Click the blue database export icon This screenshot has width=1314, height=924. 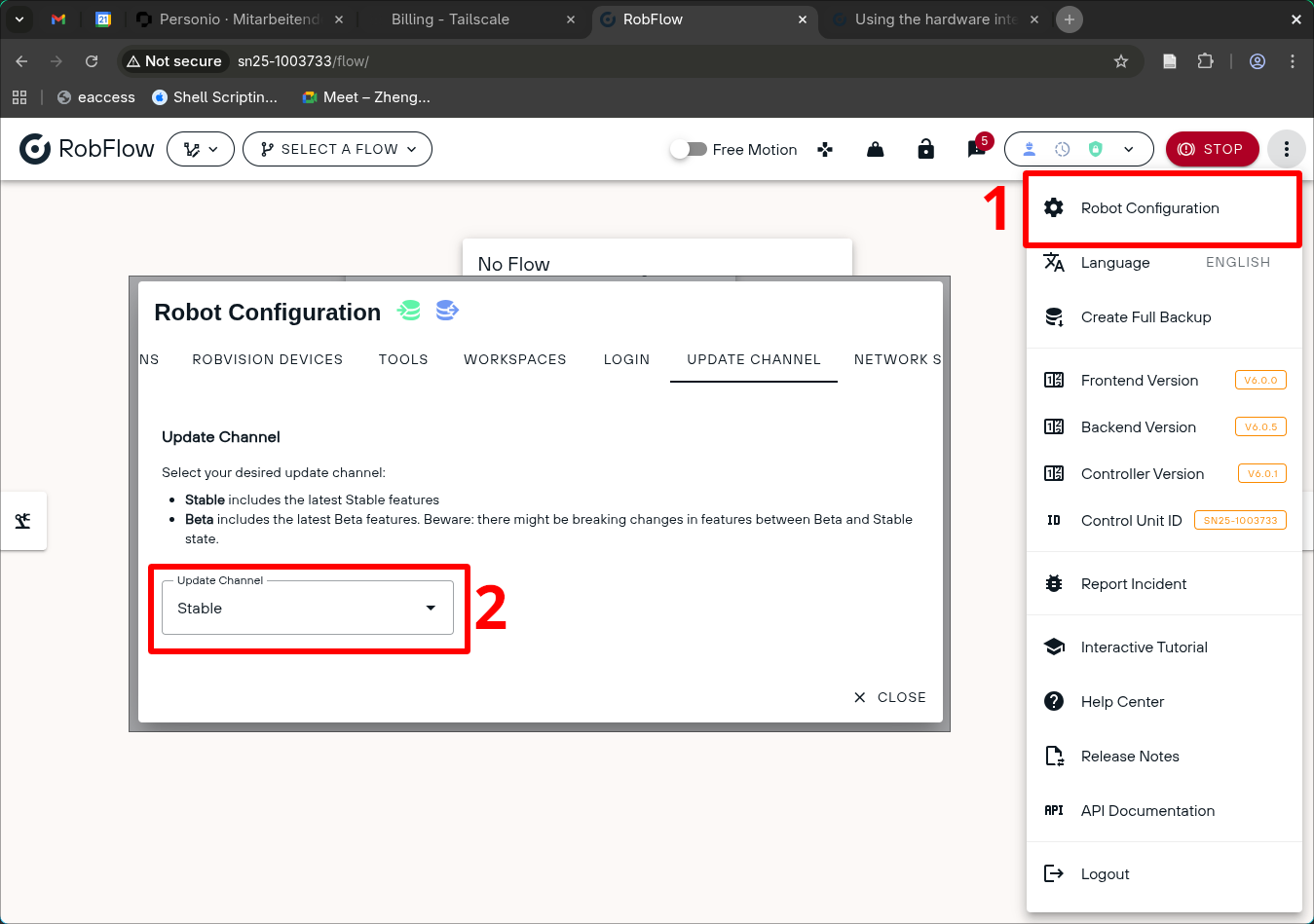447,311
